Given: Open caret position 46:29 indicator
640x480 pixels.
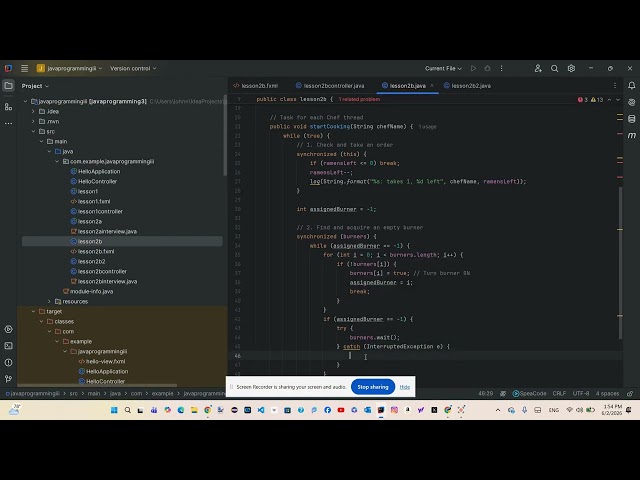Looking at the screenshot, I should pyautogui.click(x=485, y=393).
